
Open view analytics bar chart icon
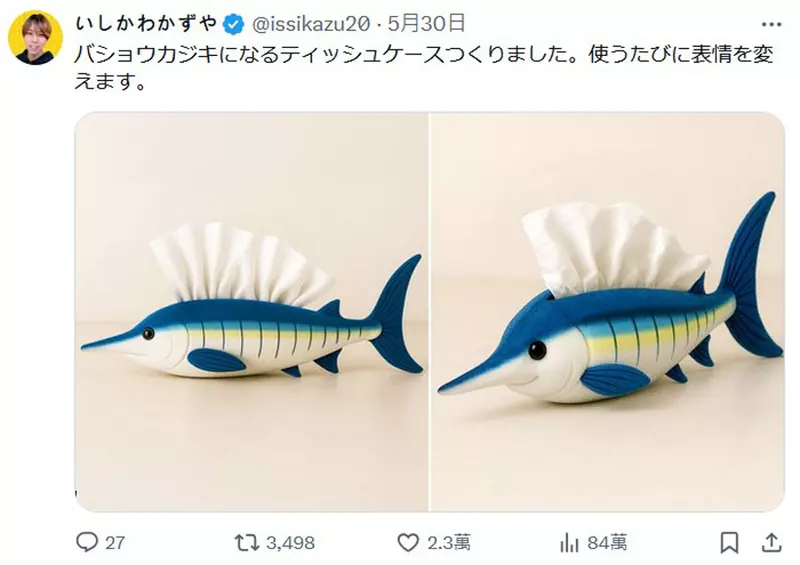[x=569, y=543]
